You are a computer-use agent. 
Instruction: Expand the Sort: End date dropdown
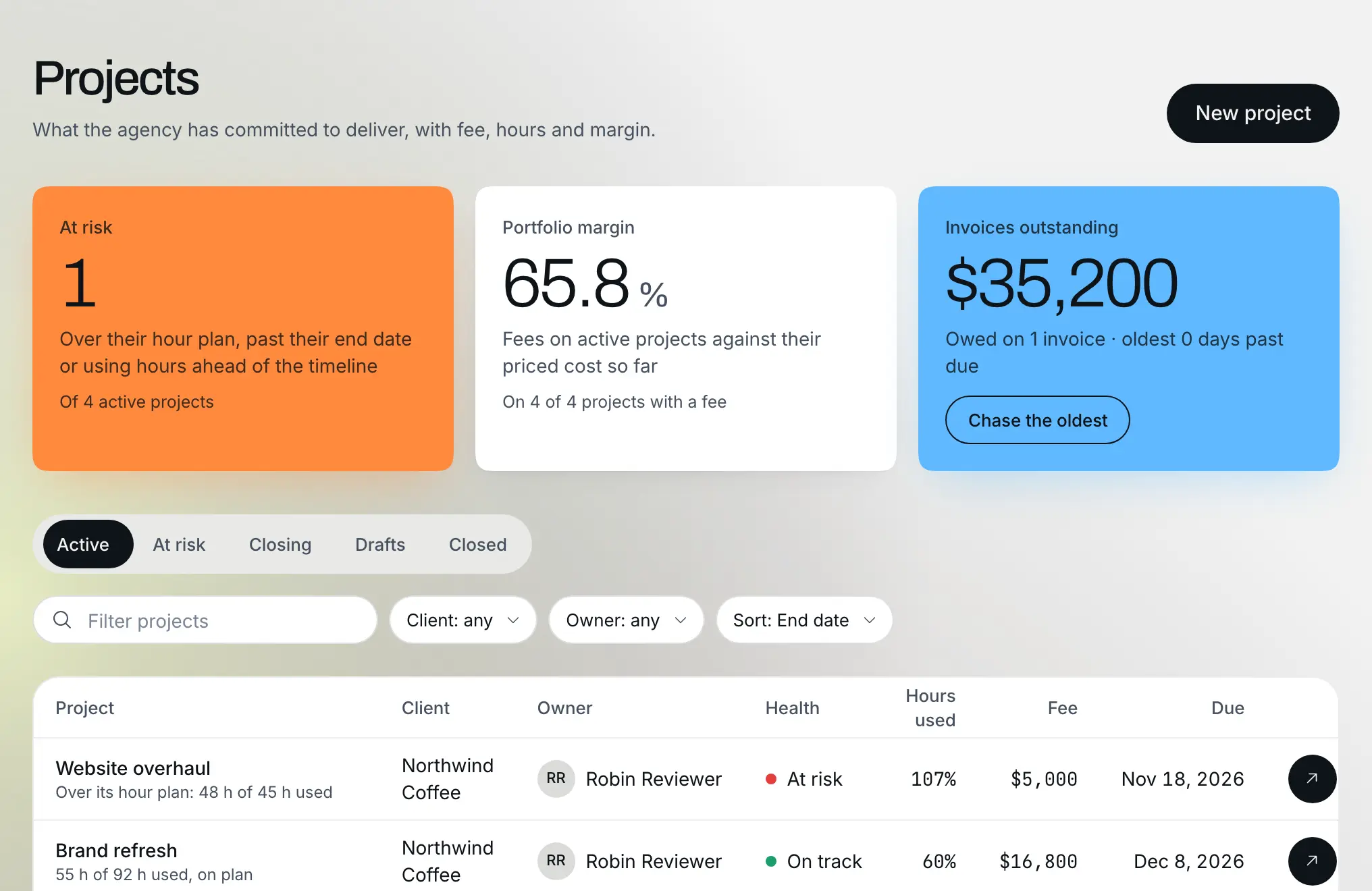click(804, 620)
